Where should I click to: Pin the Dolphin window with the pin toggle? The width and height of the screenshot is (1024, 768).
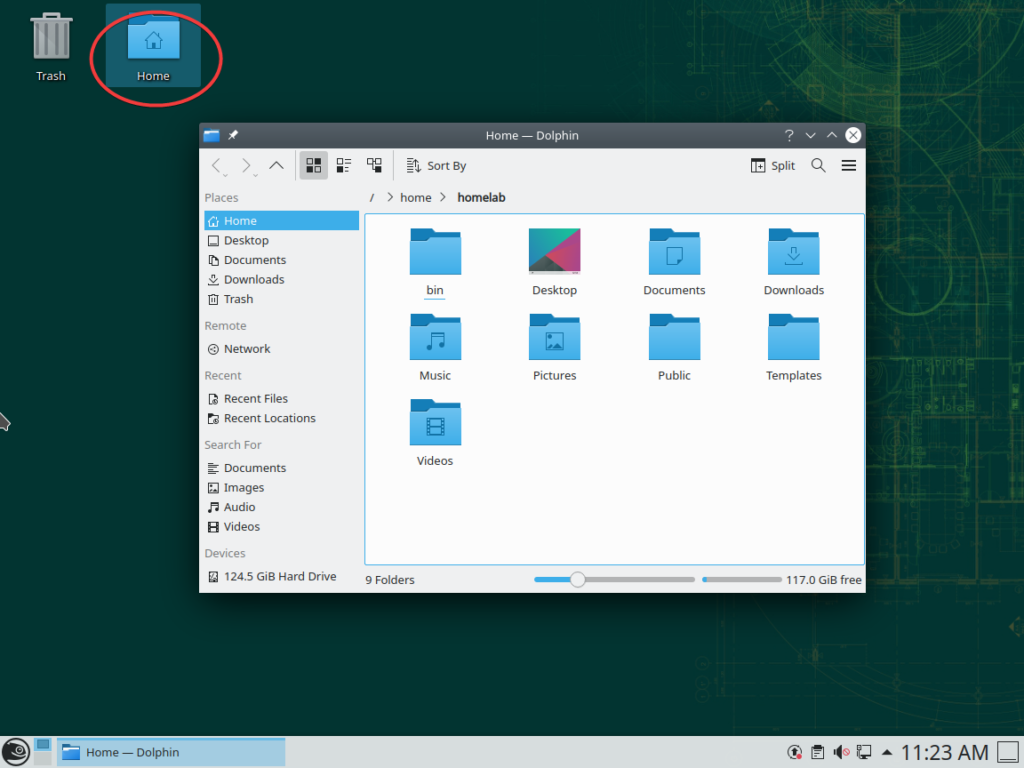coord(233,135)
